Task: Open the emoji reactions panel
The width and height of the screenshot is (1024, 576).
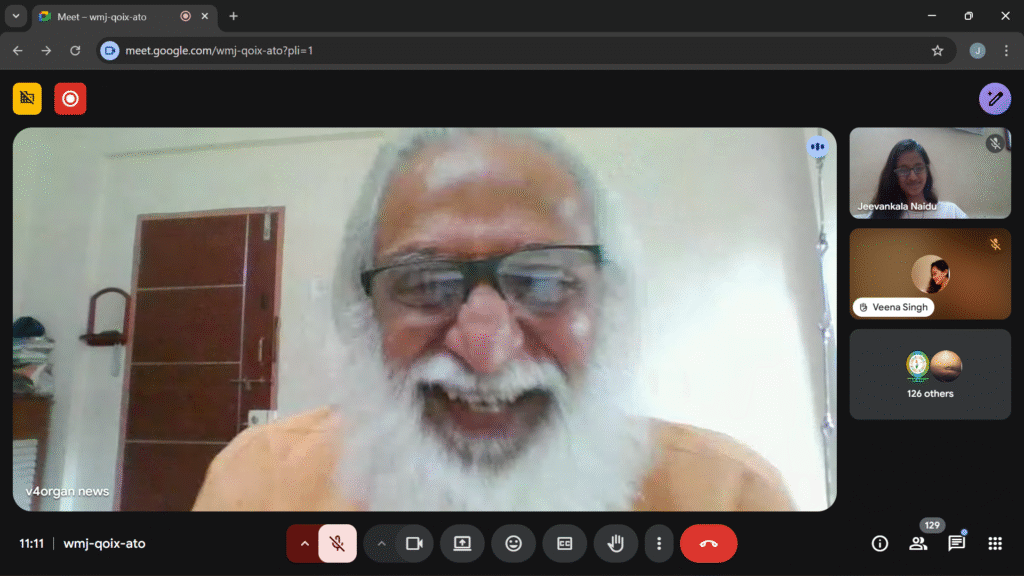Action: [x=514, y=543]
